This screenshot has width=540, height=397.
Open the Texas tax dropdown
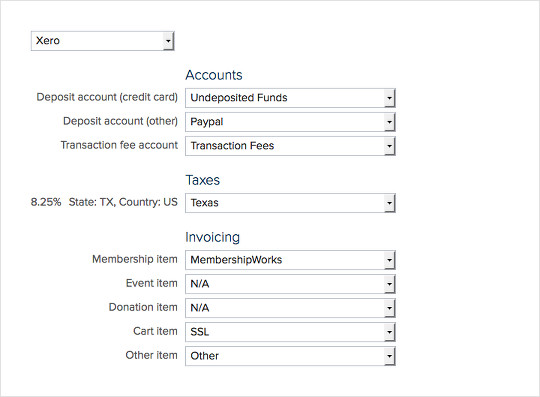tap(290, 203)
